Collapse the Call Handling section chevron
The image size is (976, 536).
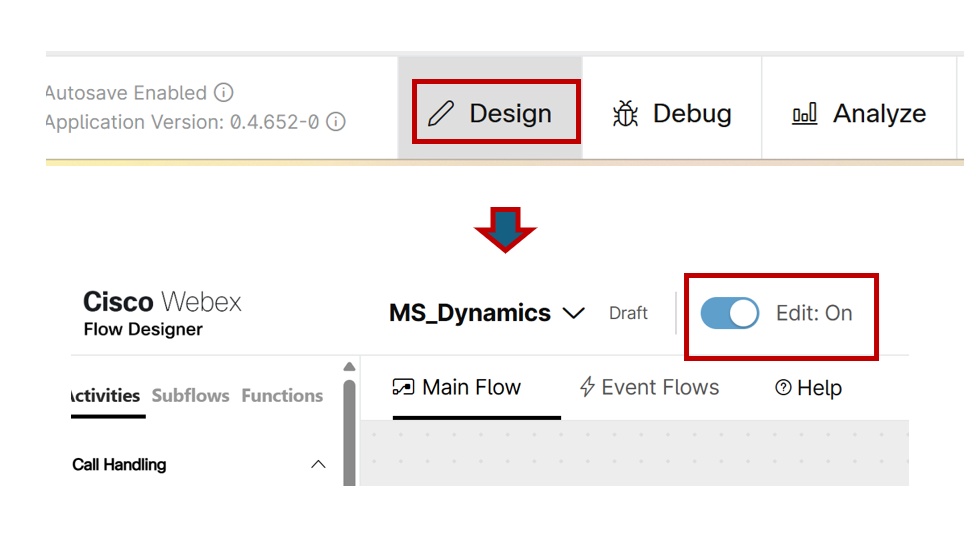(x=318, y=464)
